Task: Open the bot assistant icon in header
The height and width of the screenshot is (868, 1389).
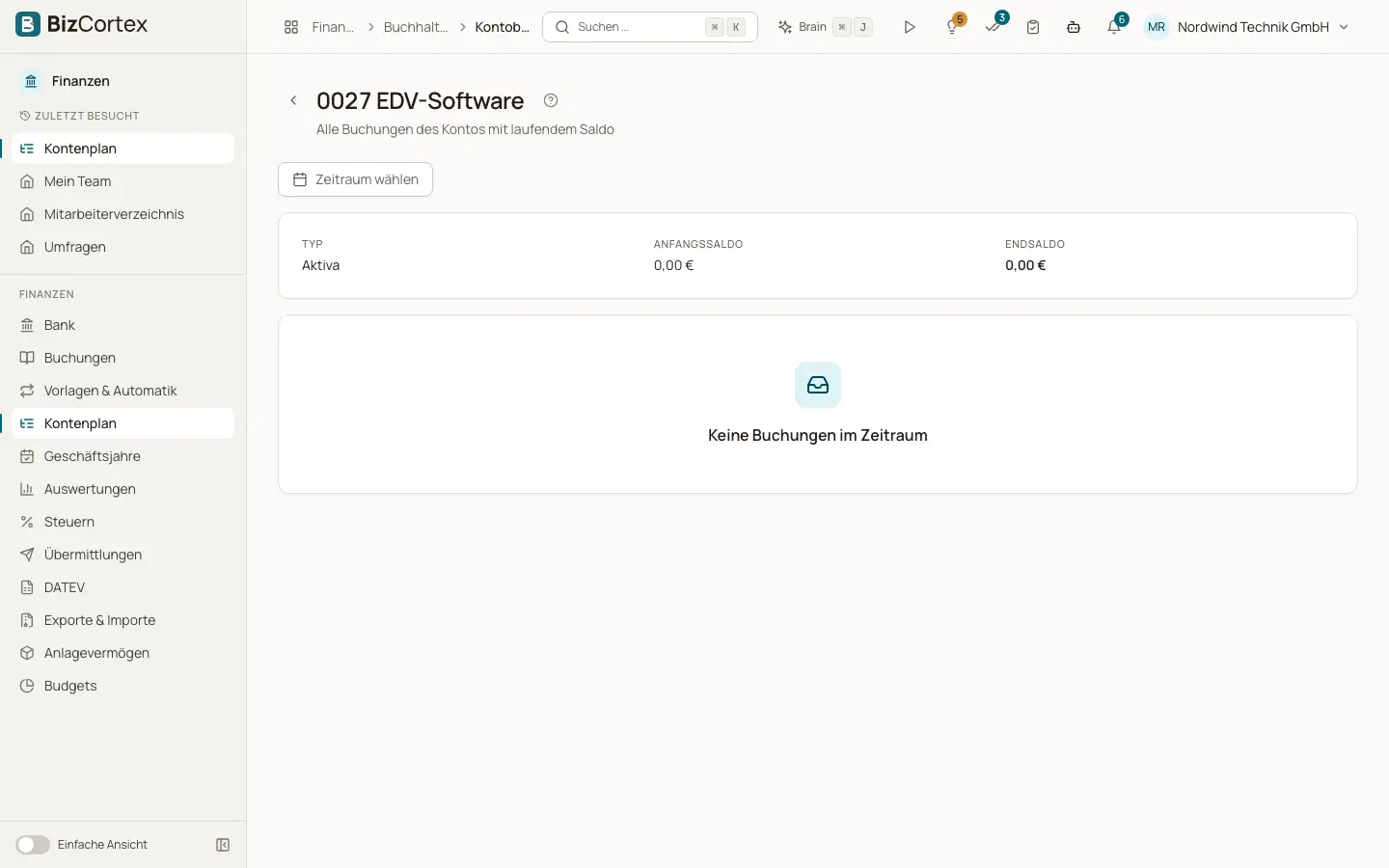Action: point(1074,27)
